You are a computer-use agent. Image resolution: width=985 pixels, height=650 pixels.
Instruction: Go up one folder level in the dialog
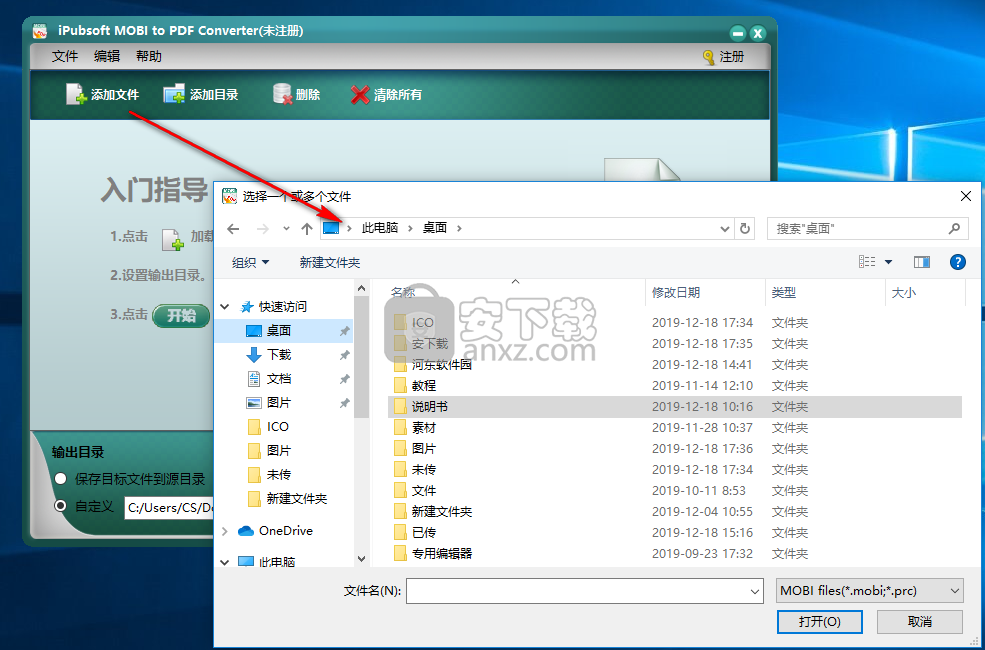(x=307, y=229)
